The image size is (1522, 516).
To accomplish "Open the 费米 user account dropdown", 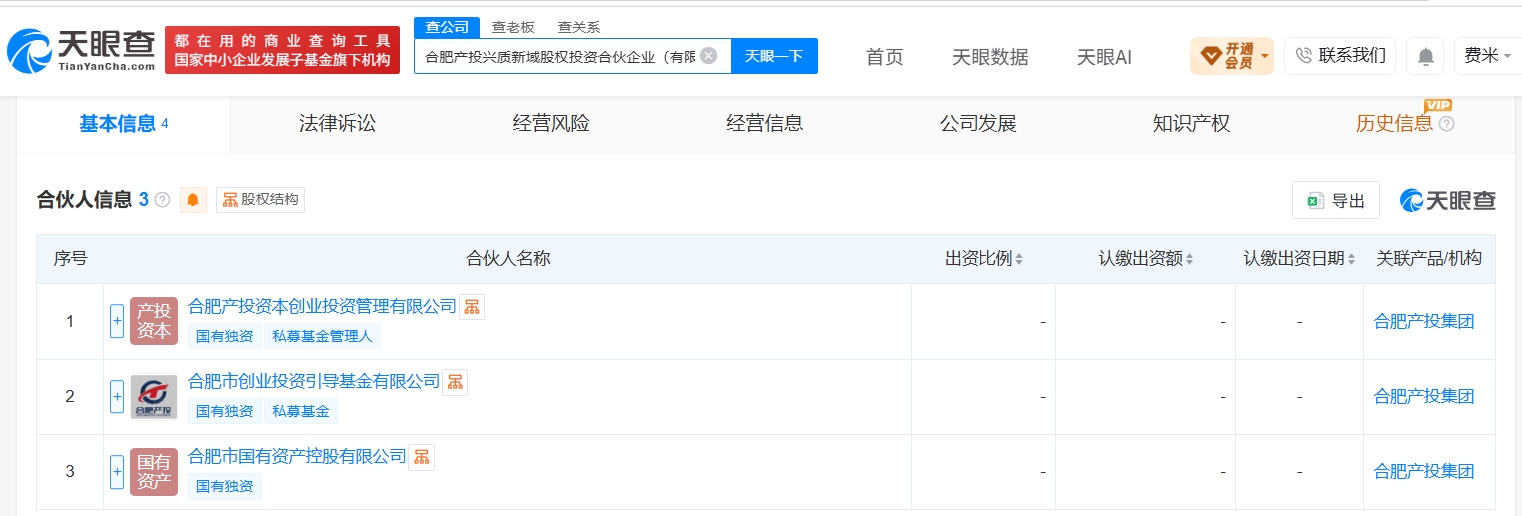I will pos(1487,56).
